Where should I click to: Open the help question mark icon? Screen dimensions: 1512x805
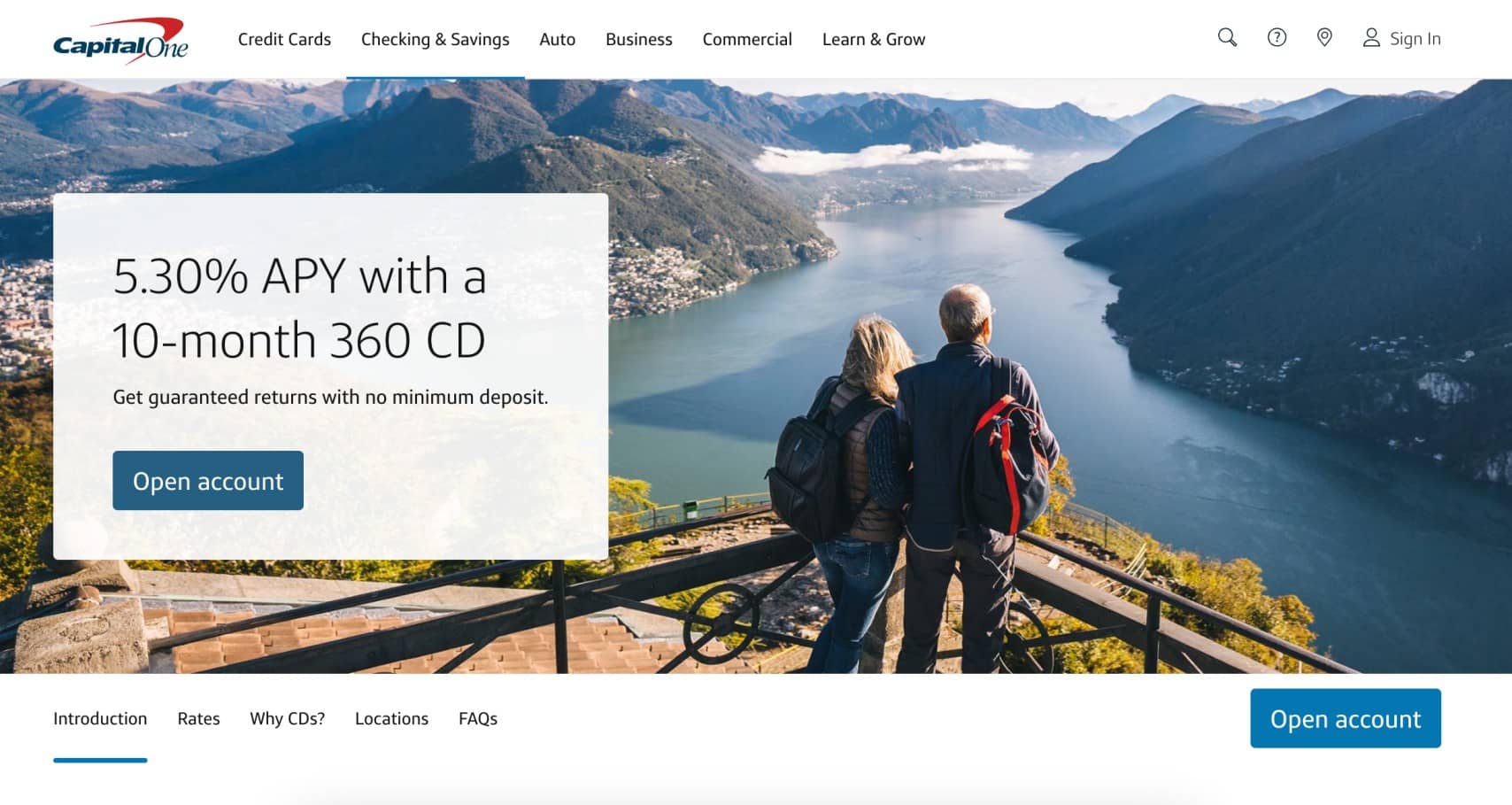(x=1277, y=37)
